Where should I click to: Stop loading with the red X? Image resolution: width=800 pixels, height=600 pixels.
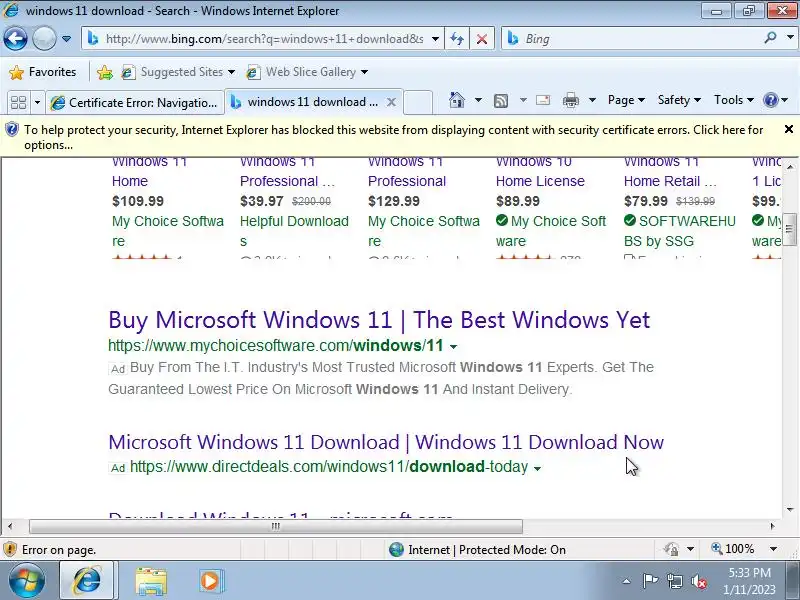tap(482, 39)
